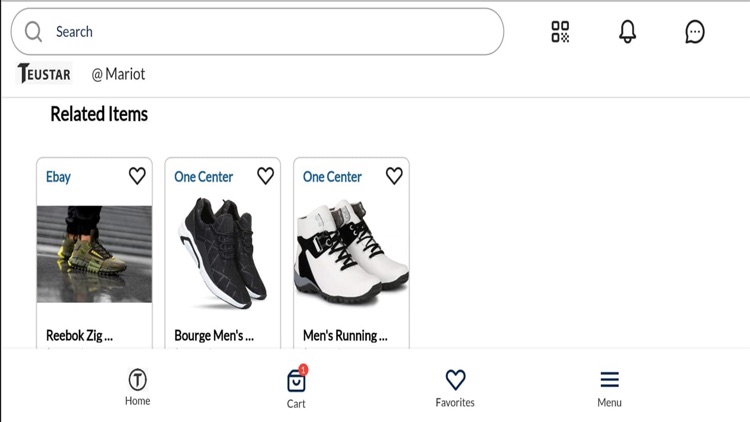The width and height of the screenshot is (750, 422).
Task: Toggle favorite heart on Bourge Men's shoes
Action: [265, 176]
